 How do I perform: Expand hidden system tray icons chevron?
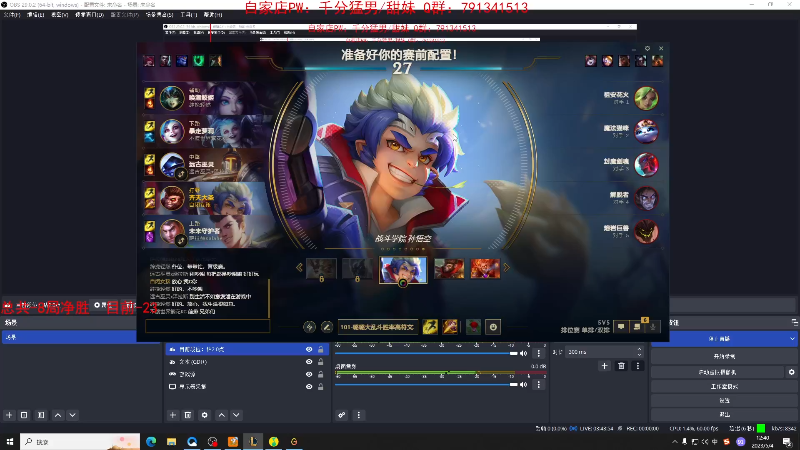[675, 442]
